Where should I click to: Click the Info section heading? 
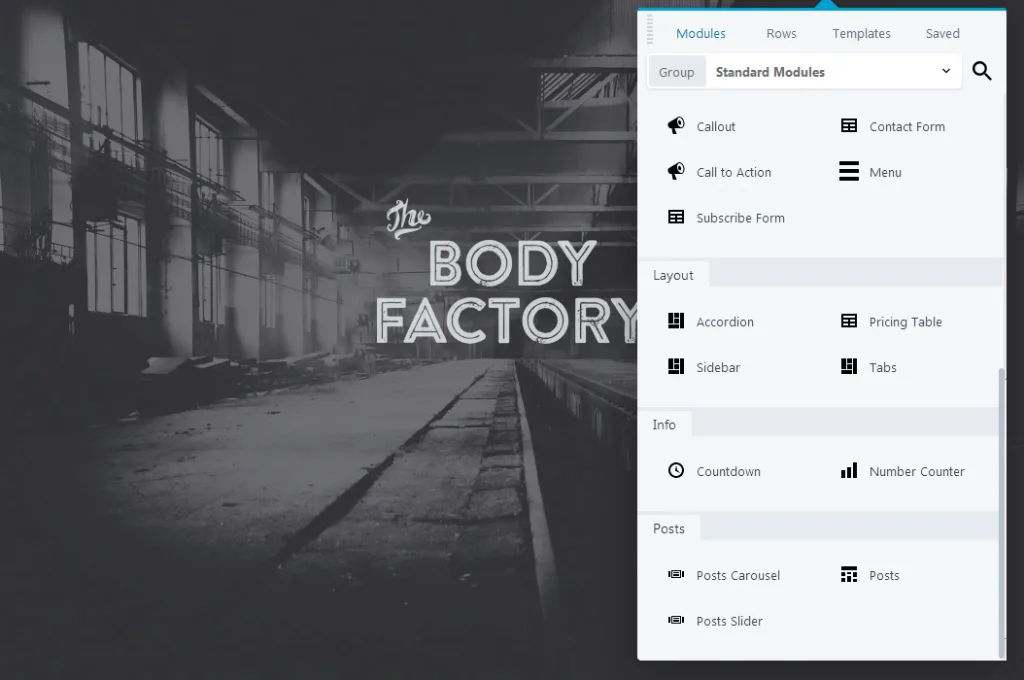tap(664, 425)
